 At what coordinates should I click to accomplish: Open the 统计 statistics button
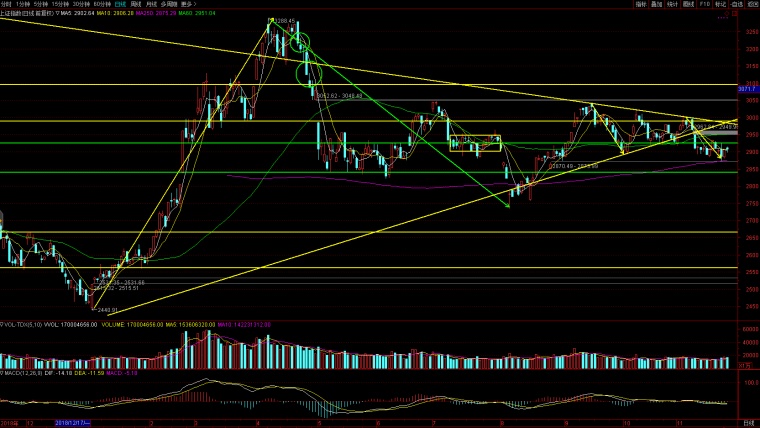coord(672,4)
